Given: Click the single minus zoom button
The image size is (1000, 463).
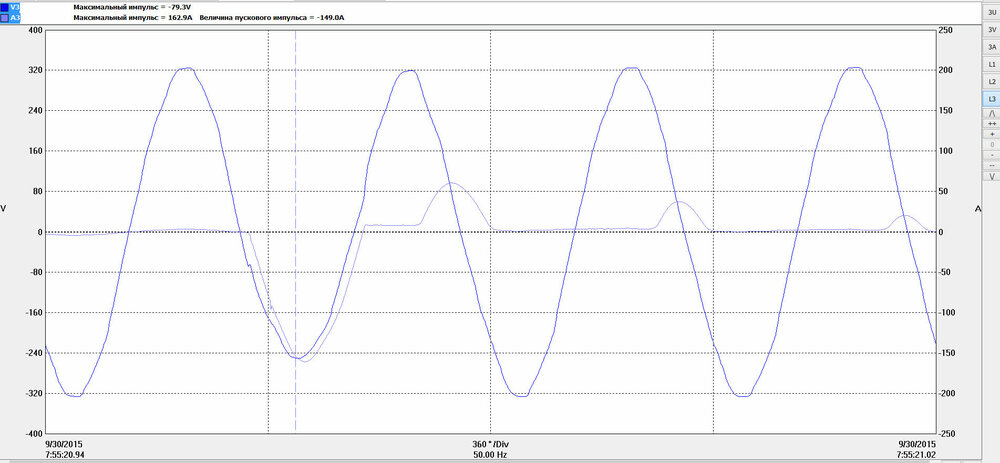Looking at the screenshot, I should (992, 155).
